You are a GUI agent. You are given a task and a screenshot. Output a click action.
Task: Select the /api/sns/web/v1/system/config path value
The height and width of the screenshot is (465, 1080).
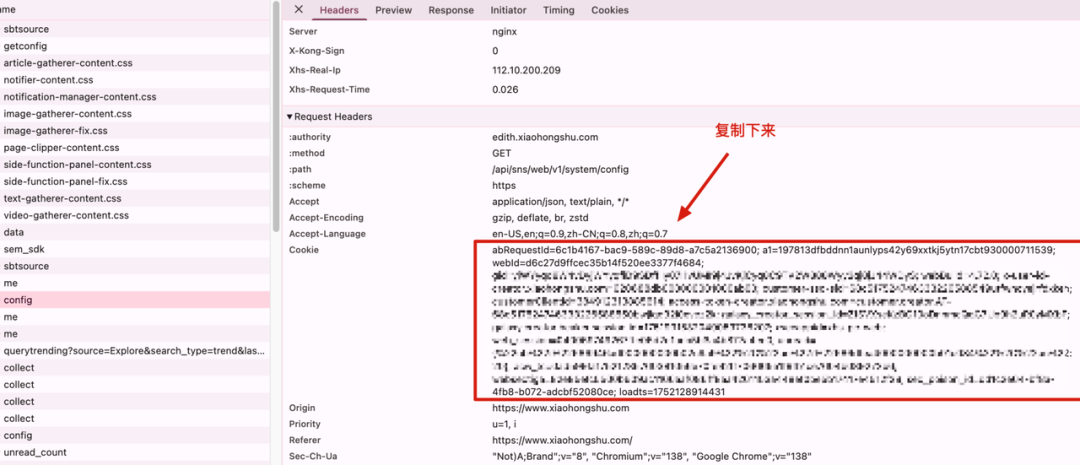click(560, 169)
